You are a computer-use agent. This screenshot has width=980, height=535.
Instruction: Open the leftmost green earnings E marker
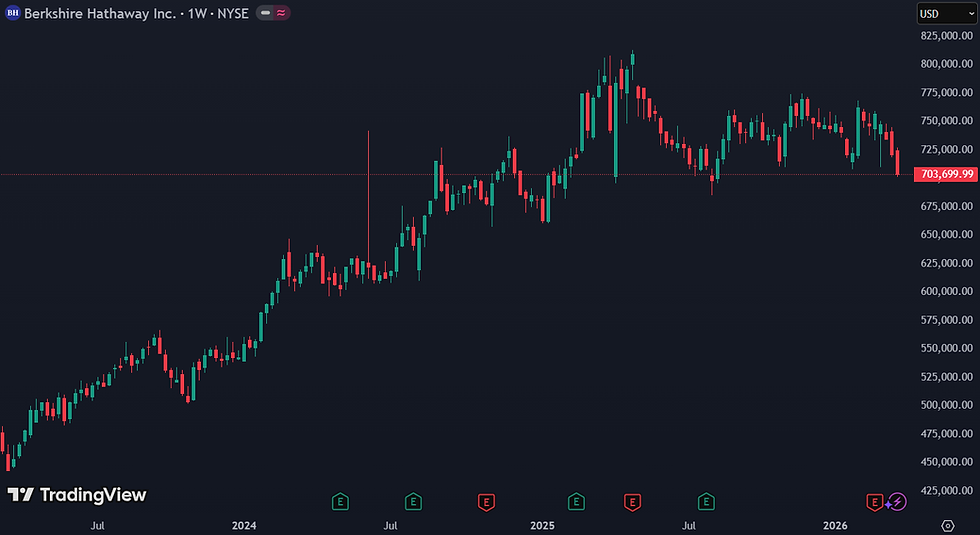tap(340, 501)
